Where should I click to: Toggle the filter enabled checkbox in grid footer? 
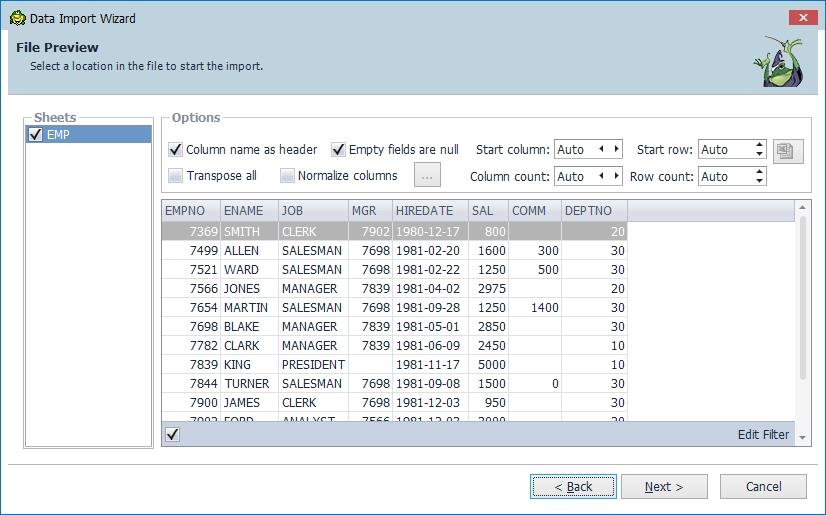pyautogui.click(x=172, y=434)
